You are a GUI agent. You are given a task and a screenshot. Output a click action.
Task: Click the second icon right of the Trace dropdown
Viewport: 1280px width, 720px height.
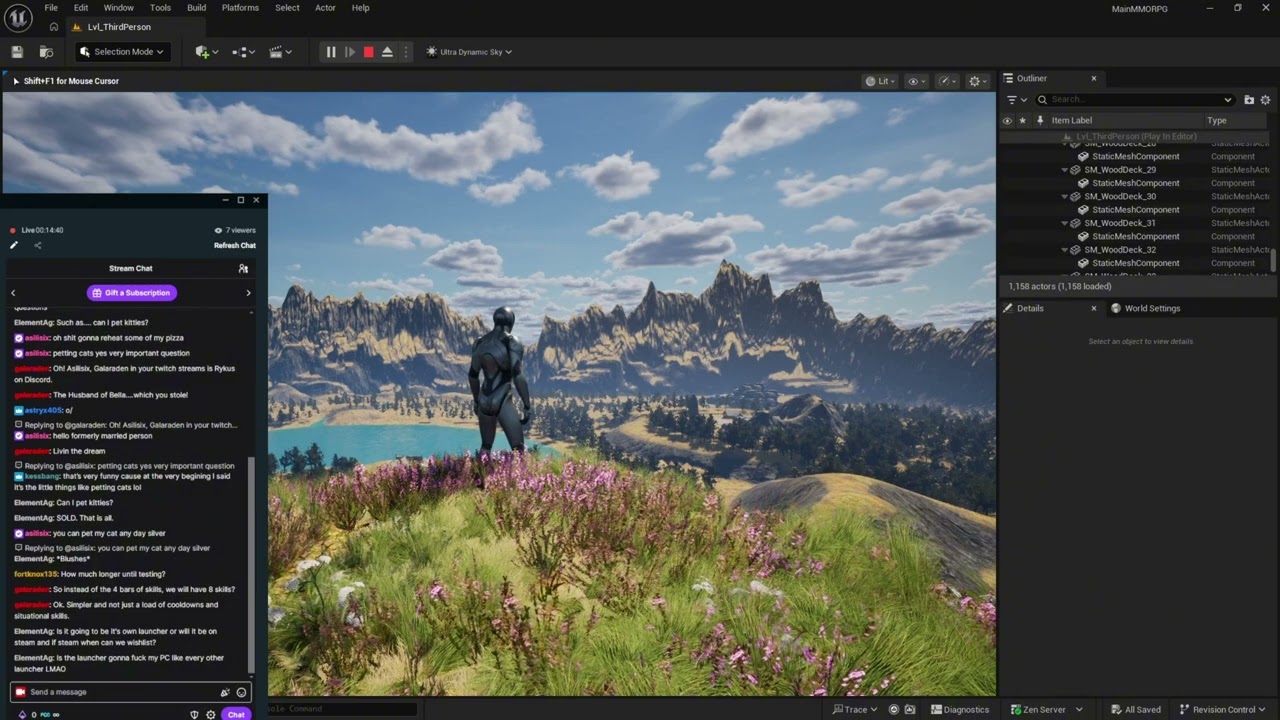[909, 710]
